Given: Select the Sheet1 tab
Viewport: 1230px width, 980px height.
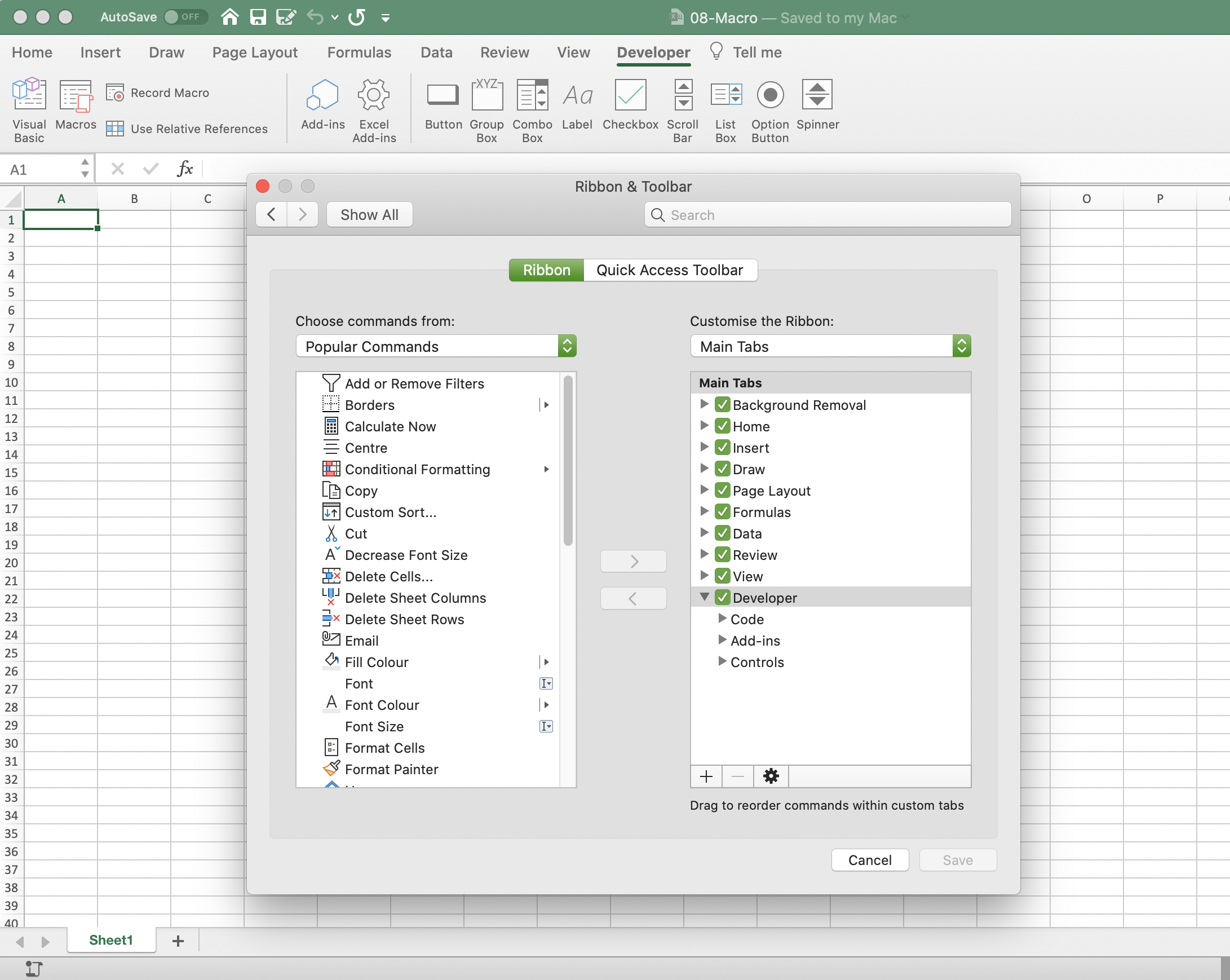Looking at the screenshot, I should (x=111, y=940).
